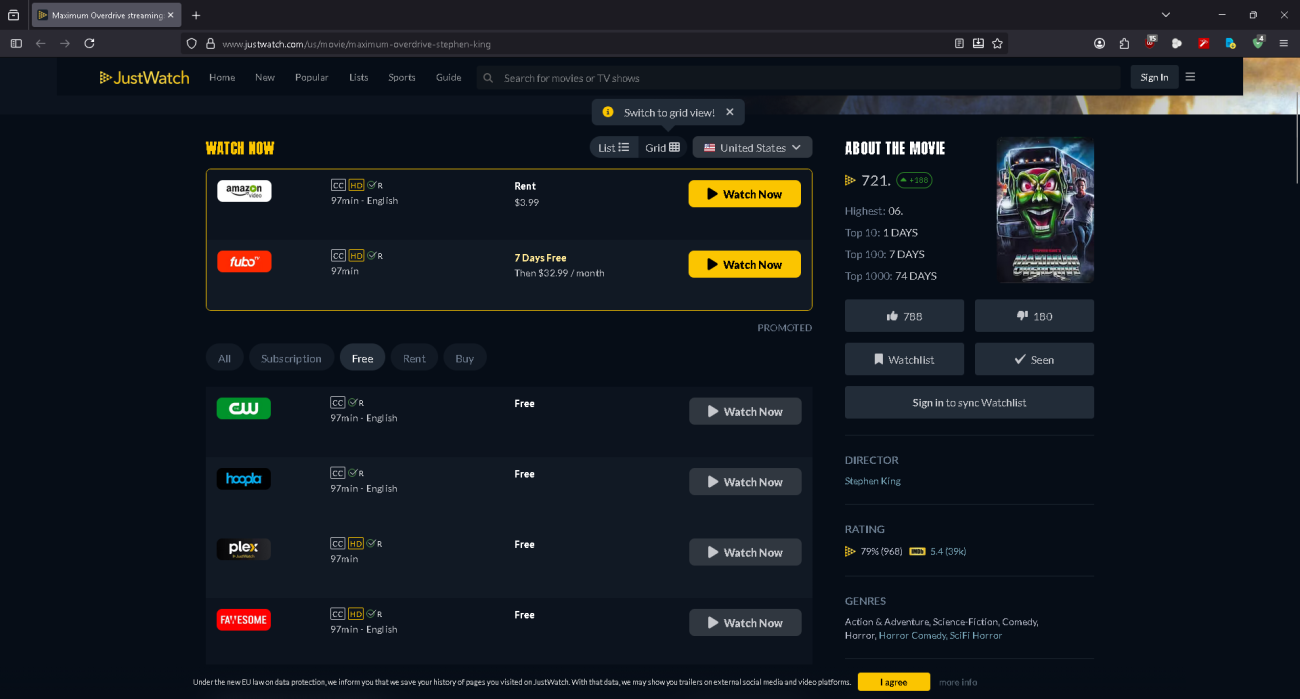Switch to Grid view
Viewport: 1300px width, 699px height.
click(x=662, y=148)
